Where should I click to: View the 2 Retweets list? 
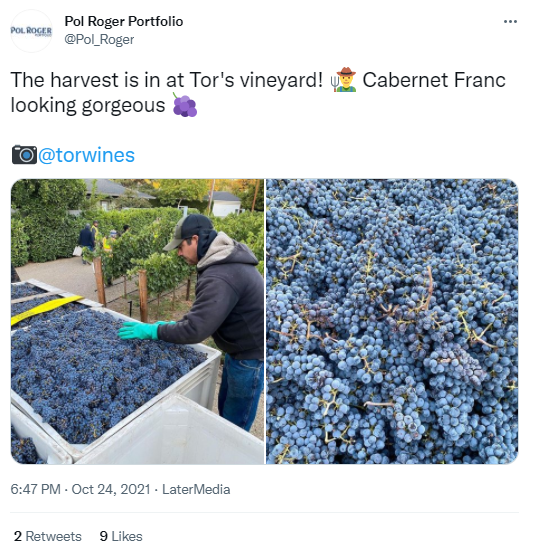(47, 536)
